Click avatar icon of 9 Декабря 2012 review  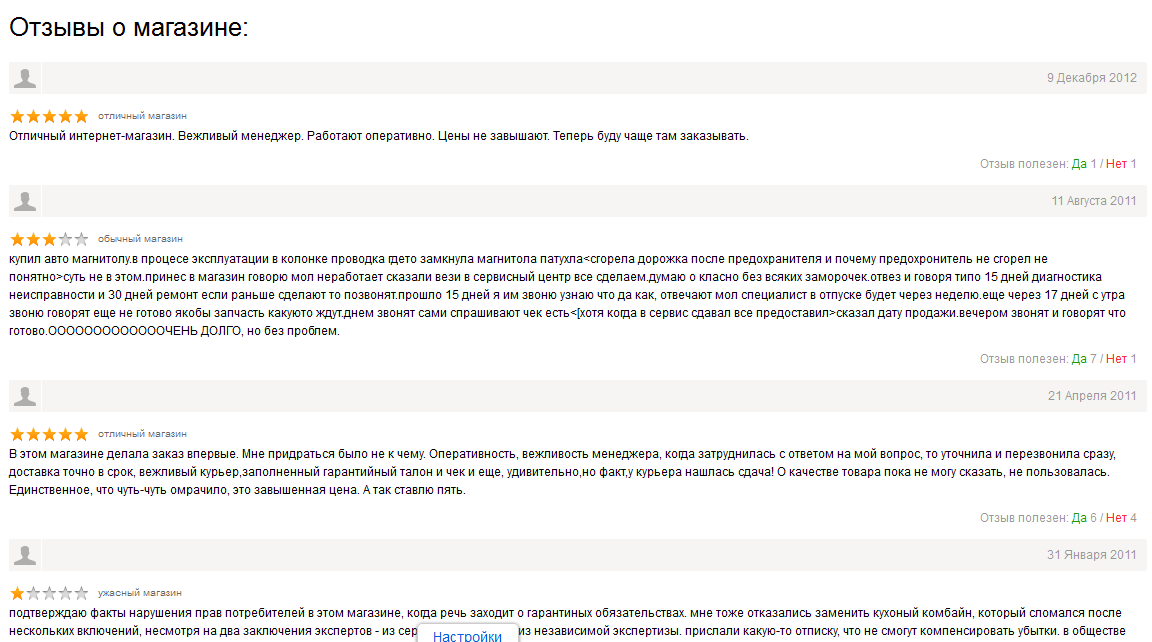tap(25, 78)
